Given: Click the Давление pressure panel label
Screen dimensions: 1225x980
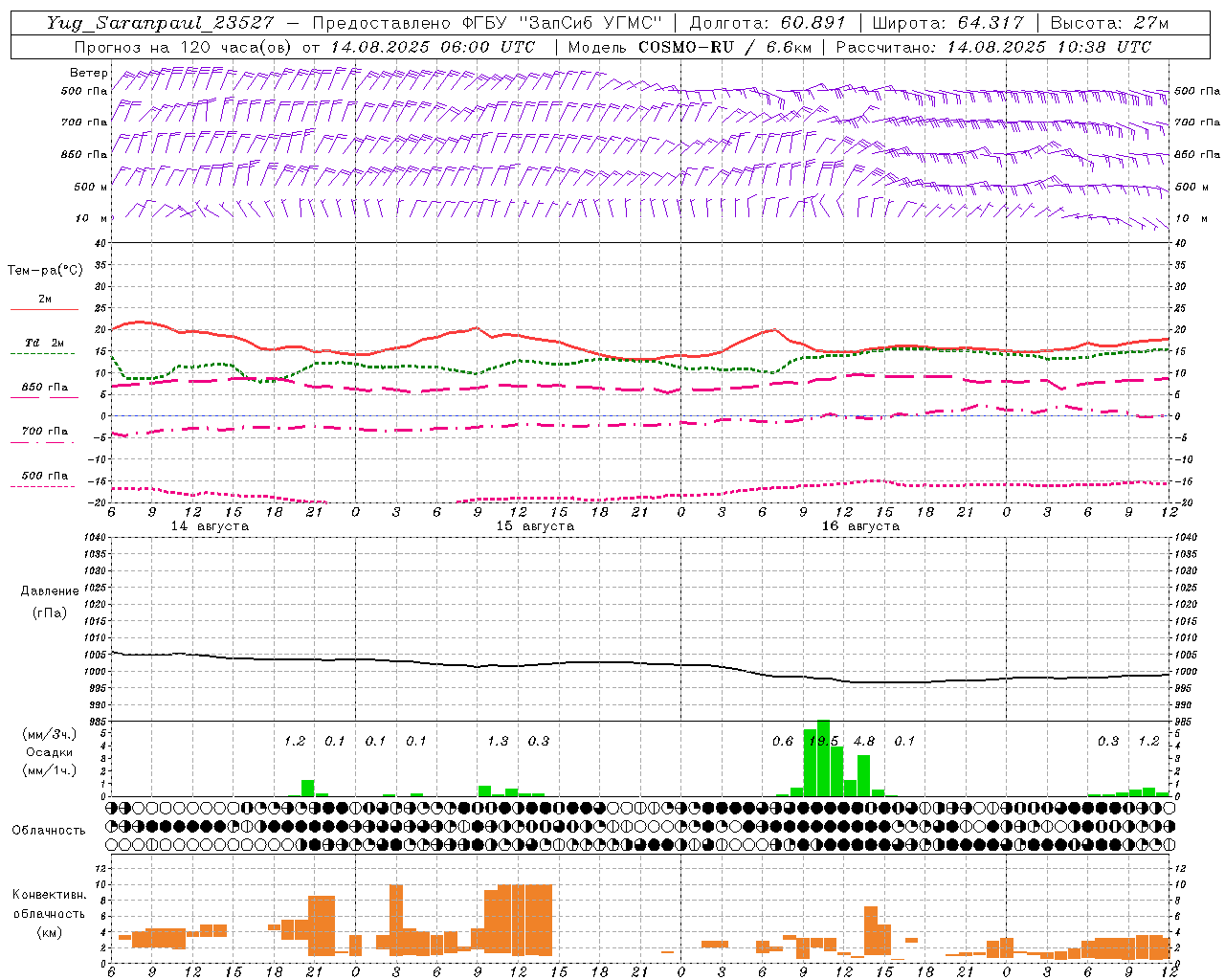Looking at the screenshot, I should [50, 591].
